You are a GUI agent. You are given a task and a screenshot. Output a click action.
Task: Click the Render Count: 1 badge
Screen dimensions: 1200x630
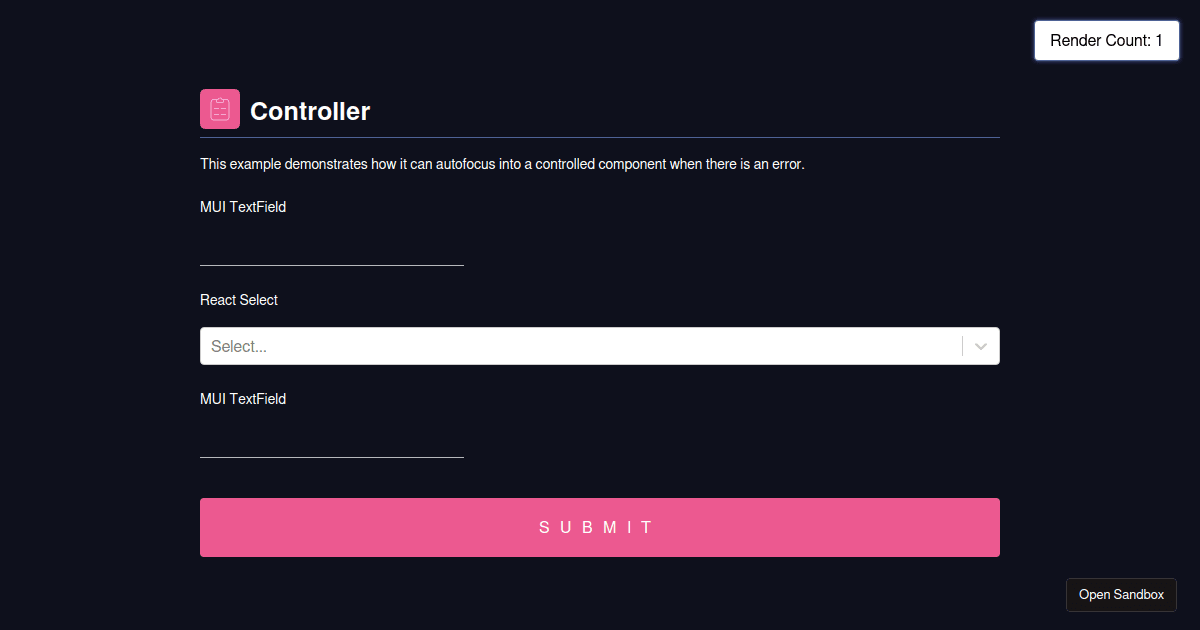click(x=1106, y=41)
